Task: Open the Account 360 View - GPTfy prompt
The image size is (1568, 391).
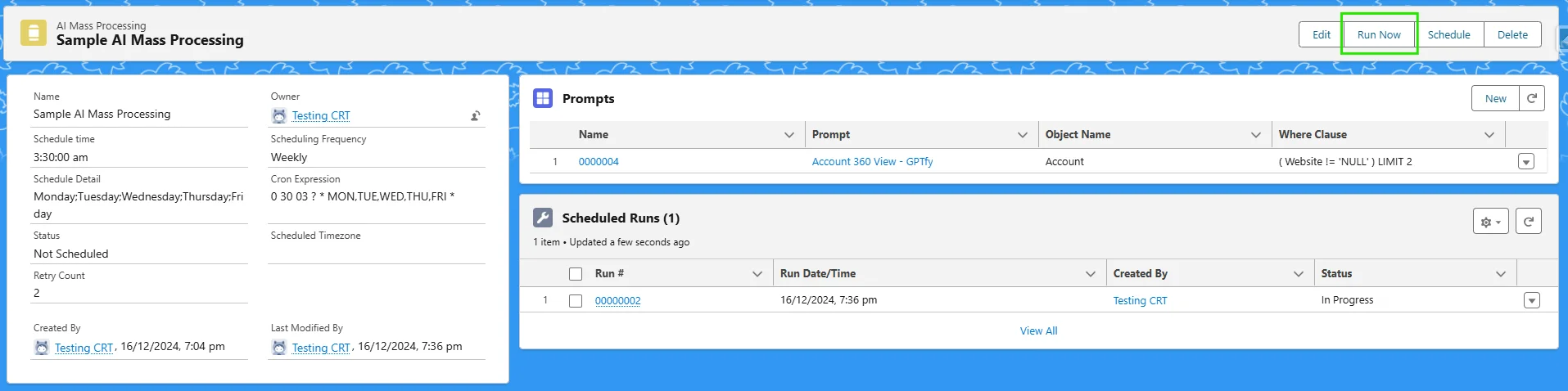Action: (872, 162)
